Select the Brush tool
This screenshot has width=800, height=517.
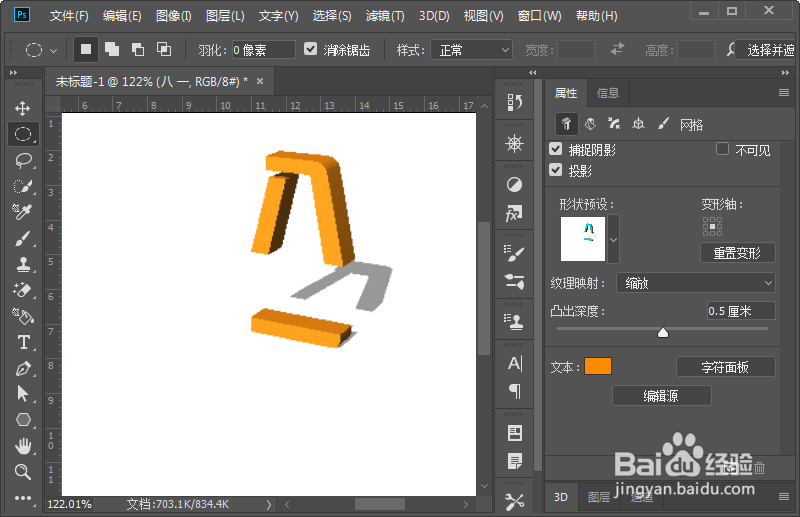[x=22, y=238]
